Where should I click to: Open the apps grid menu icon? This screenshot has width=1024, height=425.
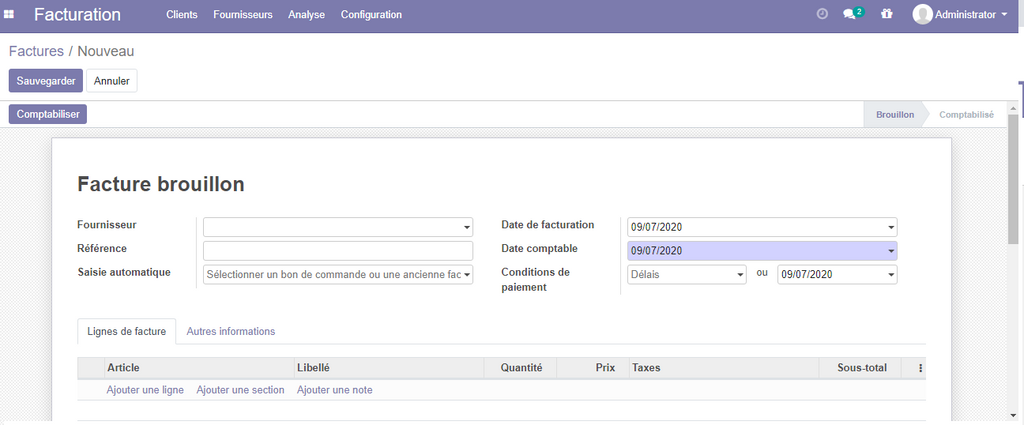tap(9, 15)
